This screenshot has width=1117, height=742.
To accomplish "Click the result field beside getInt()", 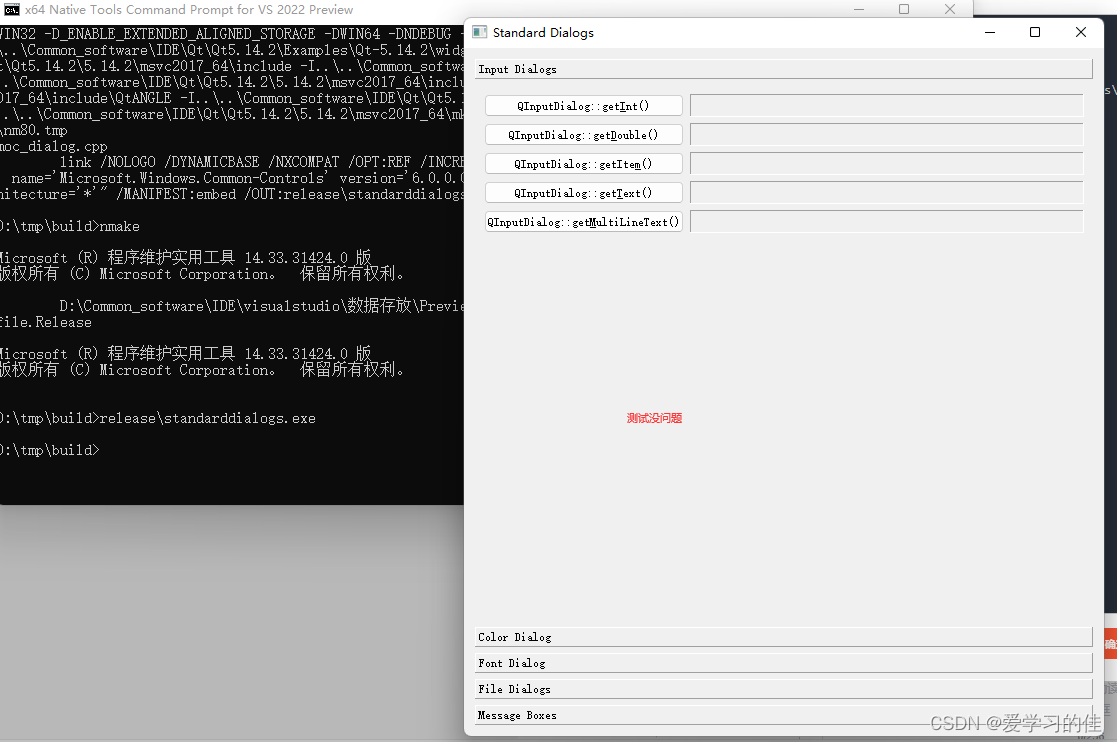I will point(887,105).
